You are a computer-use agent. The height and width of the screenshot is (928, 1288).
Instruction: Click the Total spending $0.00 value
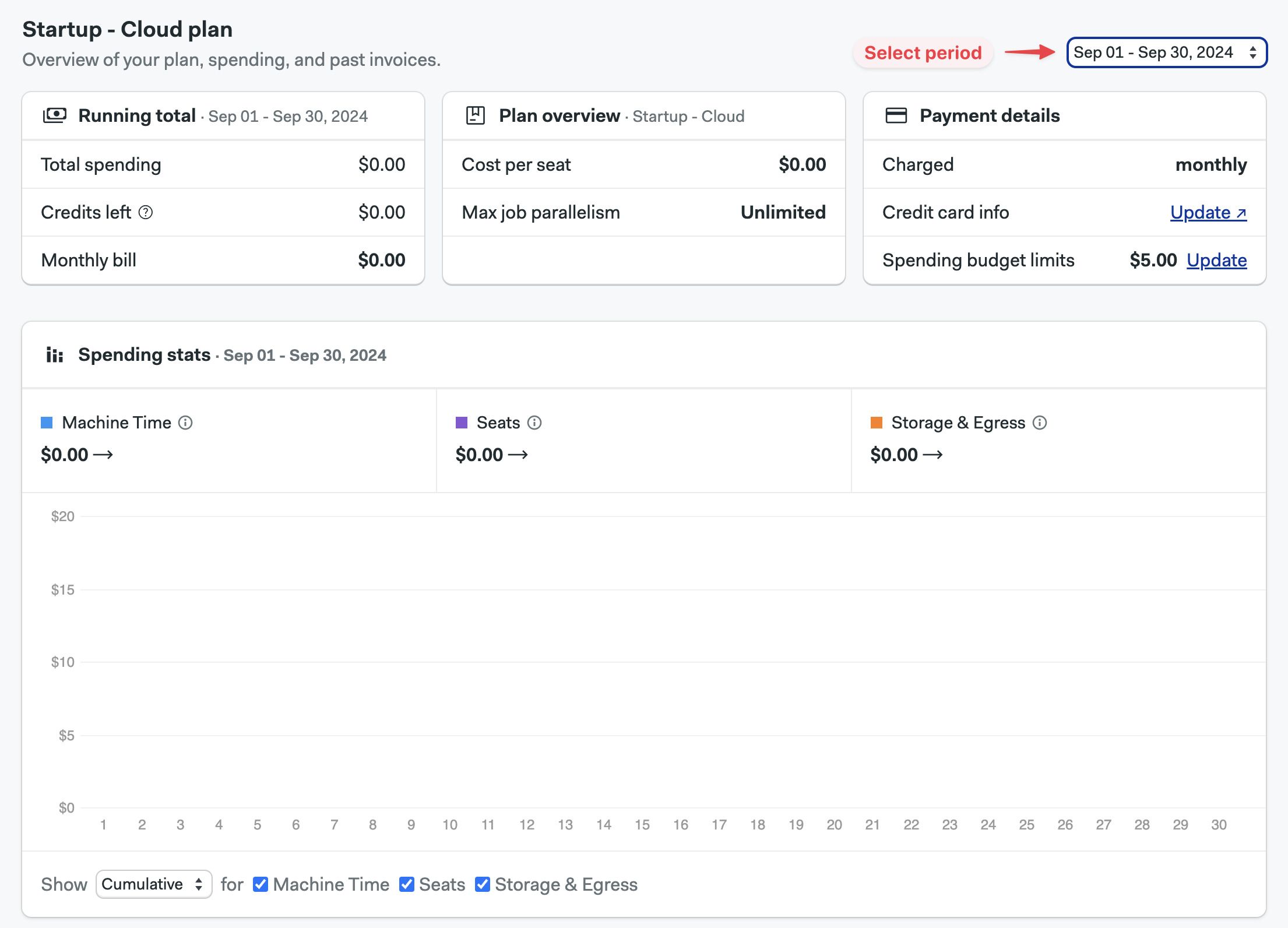point(382,165)
